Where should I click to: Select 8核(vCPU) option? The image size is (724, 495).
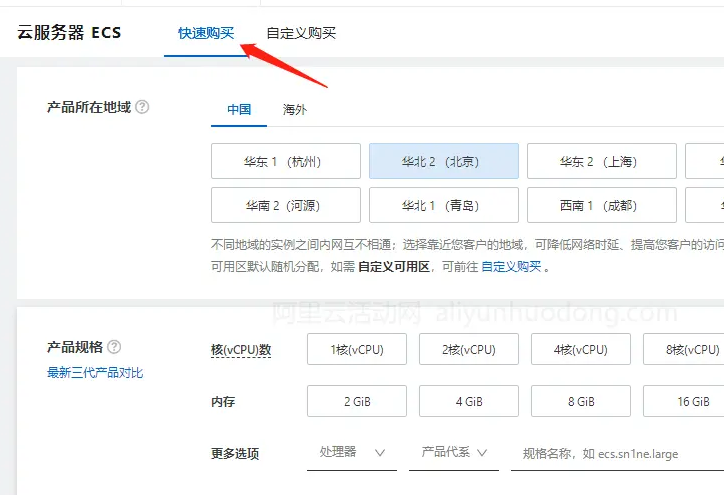pyautogui.click(x=684, y=350)
